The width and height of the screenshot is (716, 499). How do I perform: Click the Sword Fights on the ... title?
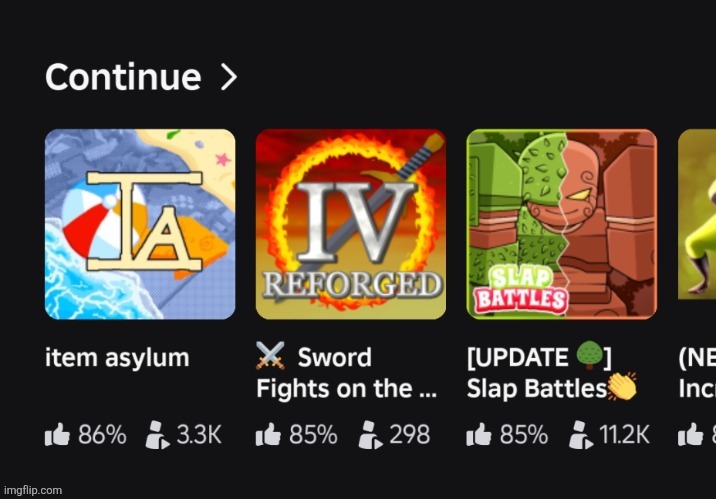point(347,373)
